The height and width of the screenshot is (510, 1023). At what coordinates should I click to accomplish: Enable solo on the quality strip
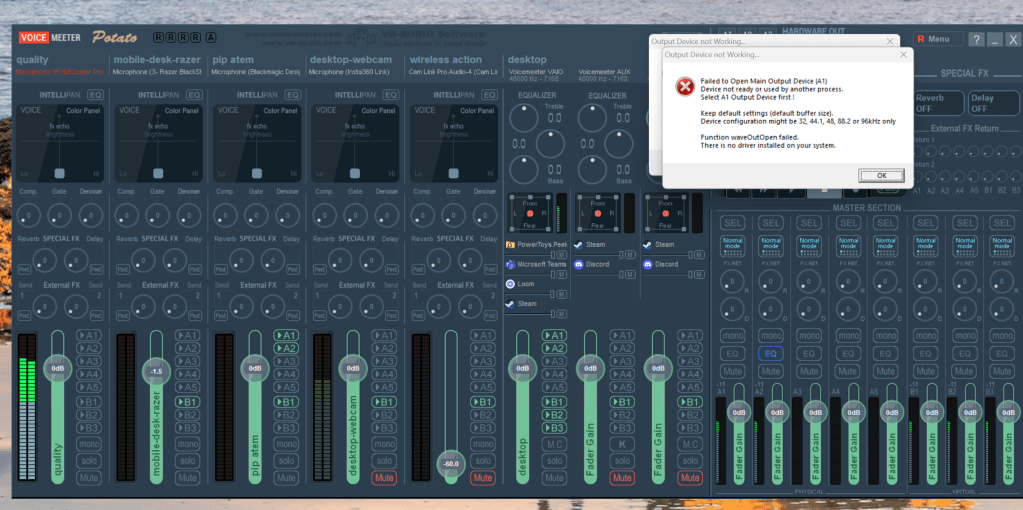tap(89, 460)
